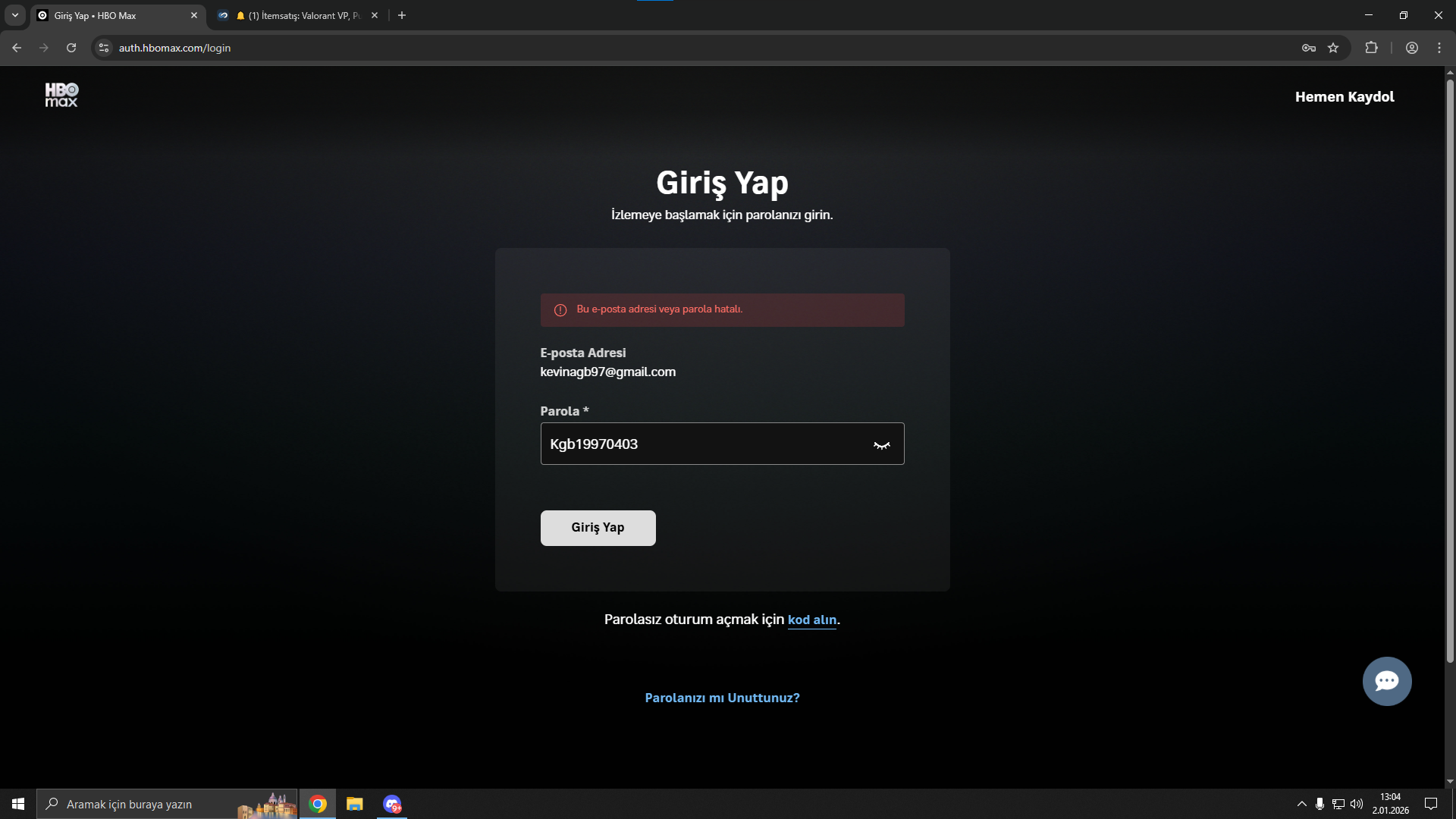1456x819 pixels.
Task: Open Parolanızı mı Unuttunuz link
Action: (x=722, y=698)
